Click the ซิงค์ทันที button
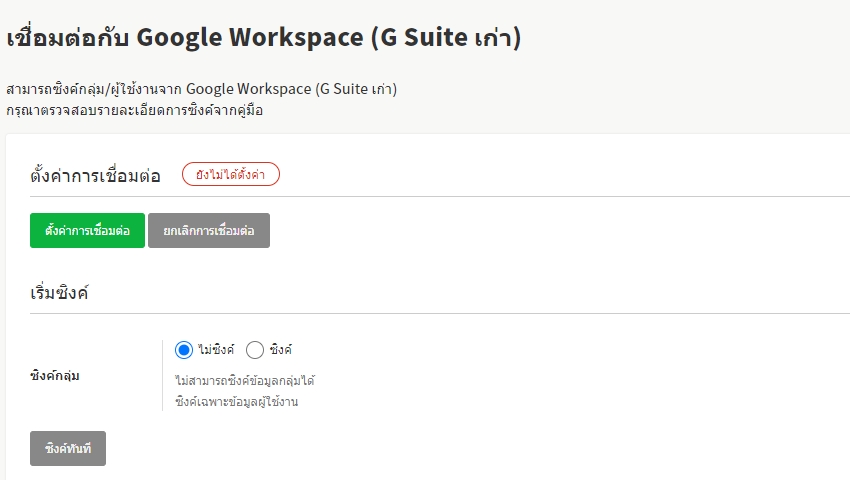The width and height of the screenshot is (850, 480). (x=68, y=449)
